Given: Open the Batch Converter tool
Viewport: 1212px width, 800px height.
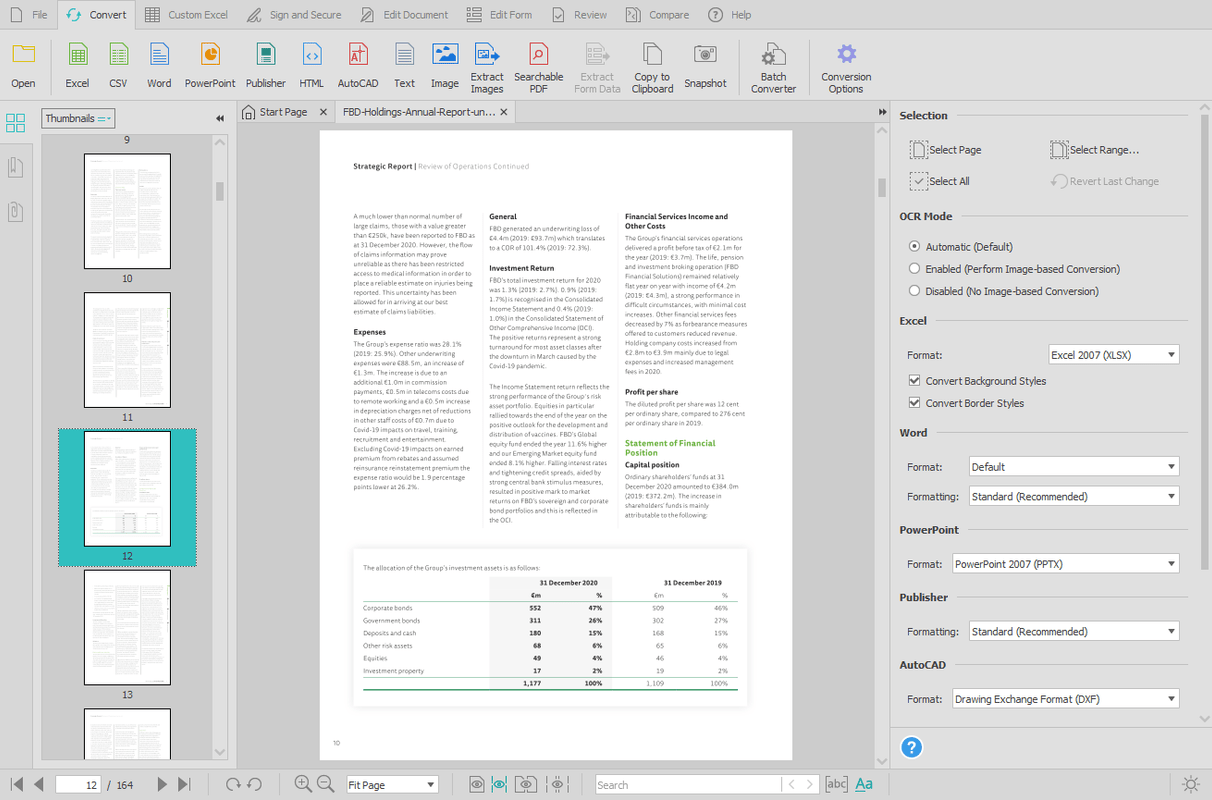Looking at the screenshot, I should (x=773, y=65).
